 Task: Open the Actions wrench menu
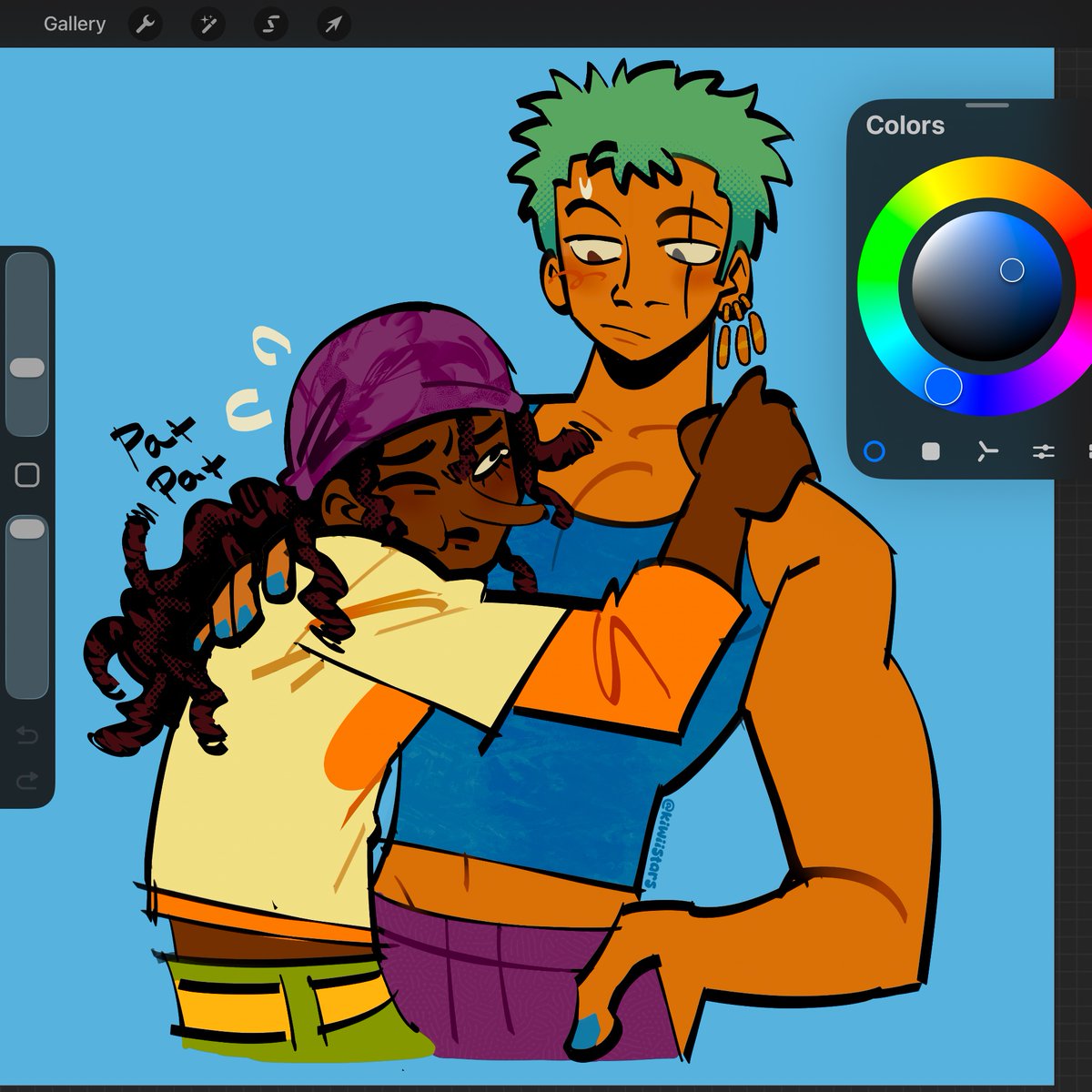click(145, 25)
